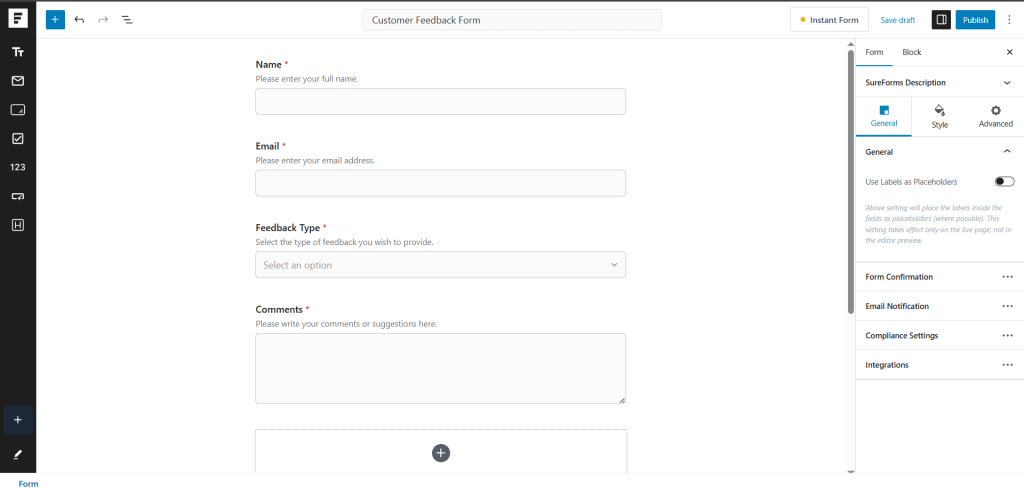Add a Dropdown field from sidebar
The height and width of the screenshot is (491, 1024).
coord(18,196)
